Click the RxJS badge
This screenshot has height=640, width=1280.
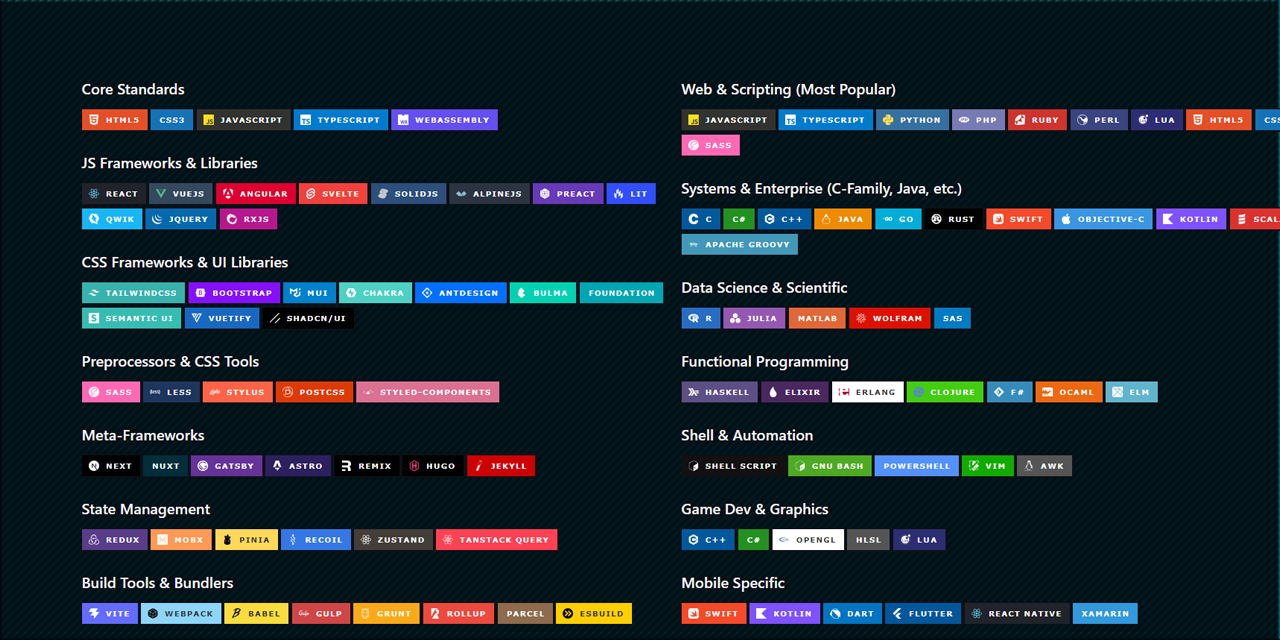click(248, 219)
